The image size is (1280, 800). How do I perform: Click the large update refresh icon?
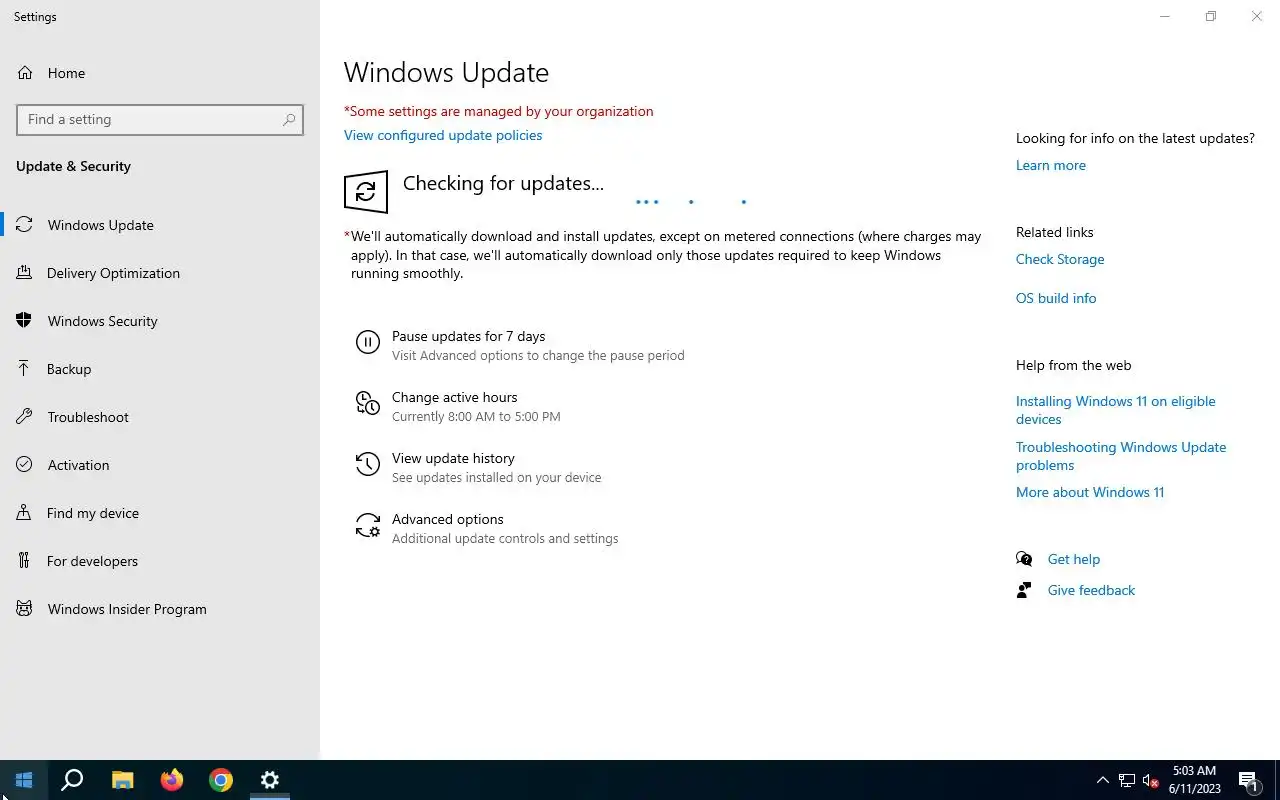(x=366, y=191)
